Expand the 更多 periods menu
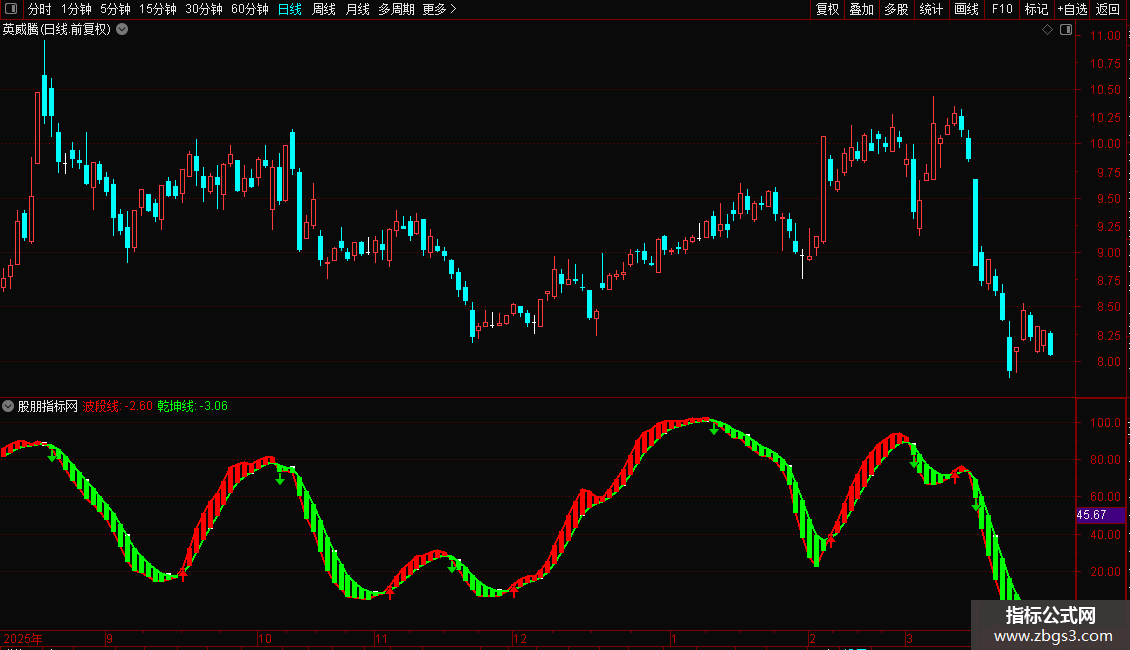The image size is (1130, 650). (x=440, y=9)
